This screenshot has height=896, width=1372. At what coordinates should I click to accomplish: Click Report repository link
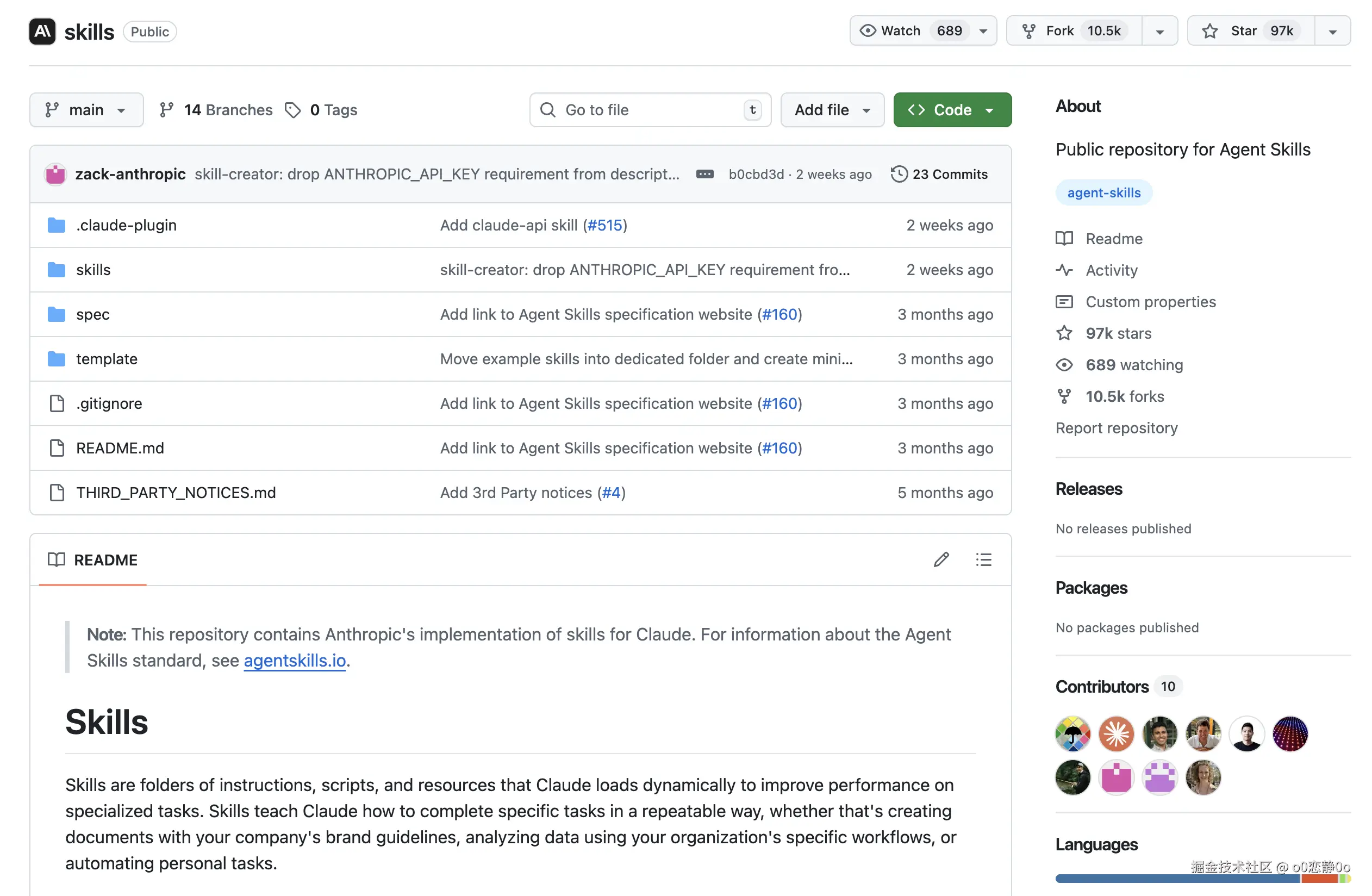pos(1116,428)
